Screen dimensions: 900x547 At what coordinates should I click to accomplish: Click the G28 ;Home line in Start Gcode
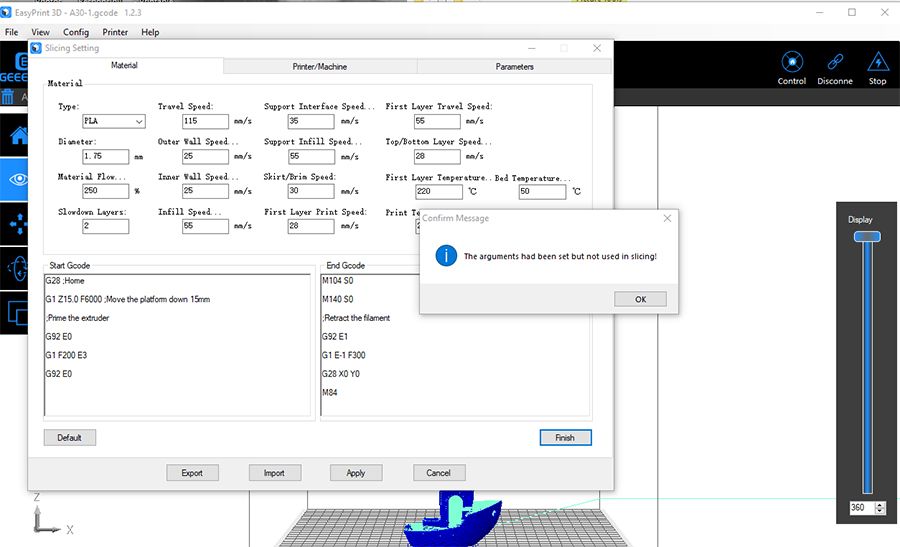tap(65, 281)
